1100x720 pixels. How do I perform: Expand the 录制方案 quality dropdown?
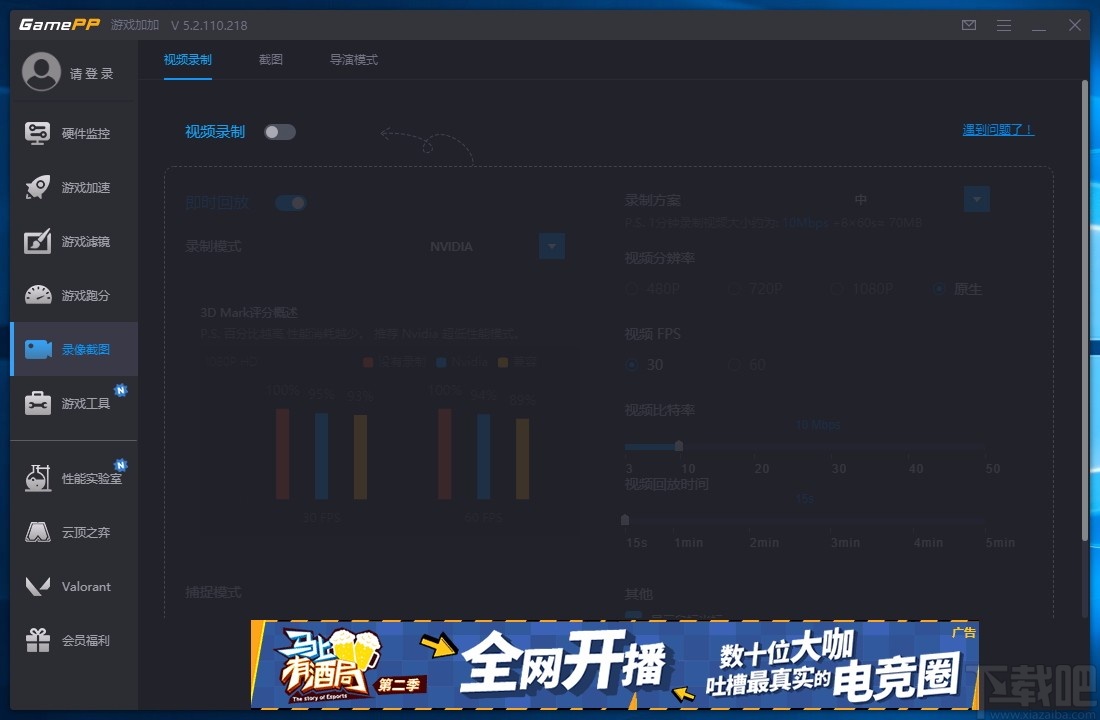pyautogui.click(x=976, y=199)
